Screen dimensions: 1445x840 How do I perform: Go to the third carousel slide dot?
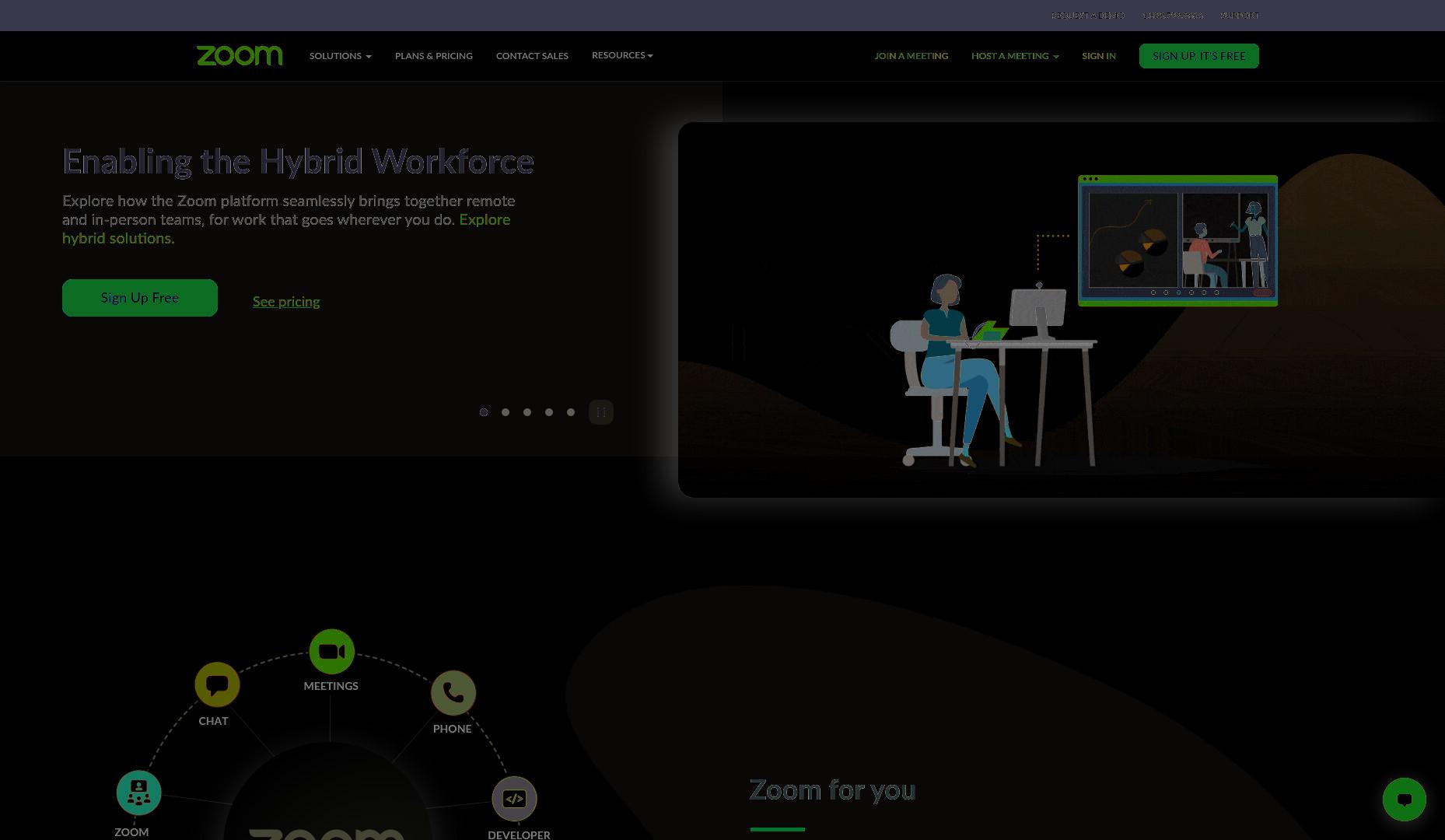coord(527,412)
